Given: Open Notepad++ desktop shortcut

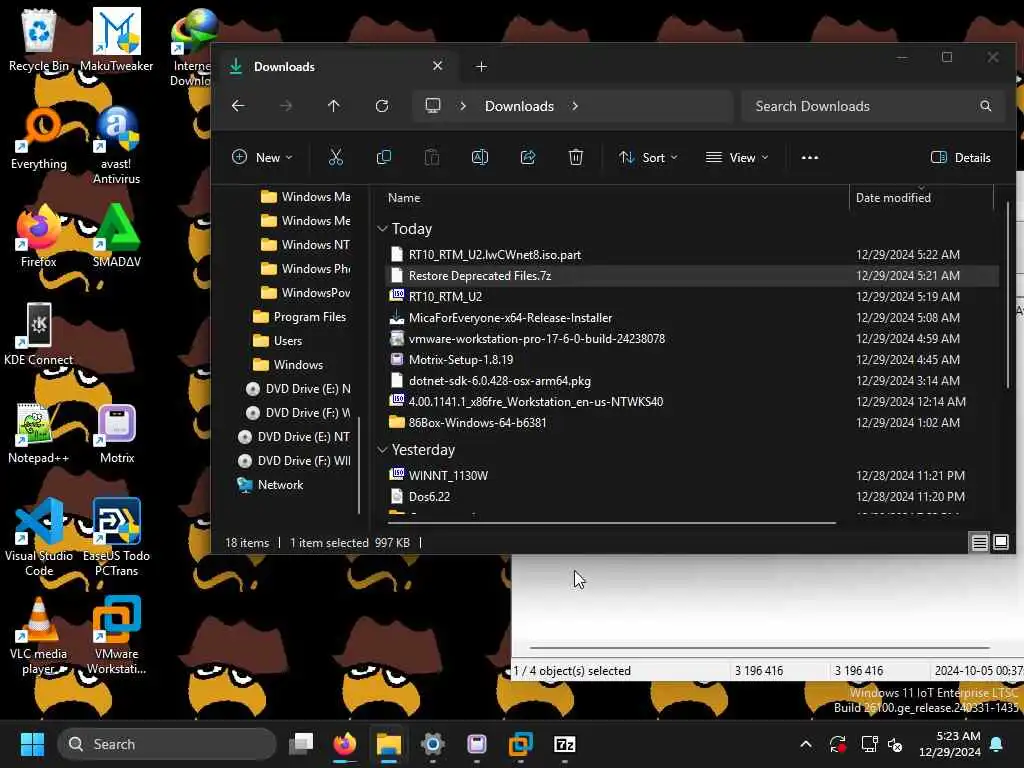Looking at the screenshot, I should coord(39,432).
